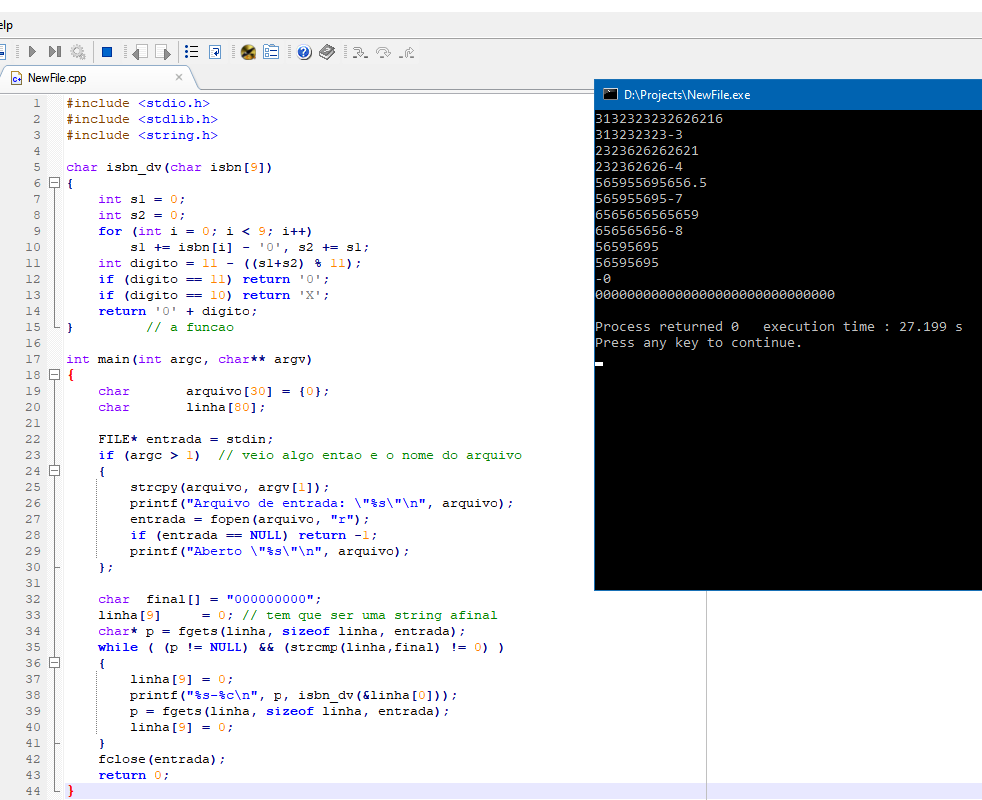This screenshot has height=800, width=982.
Task: Click the reference book icon
Action: click(327, 52)
